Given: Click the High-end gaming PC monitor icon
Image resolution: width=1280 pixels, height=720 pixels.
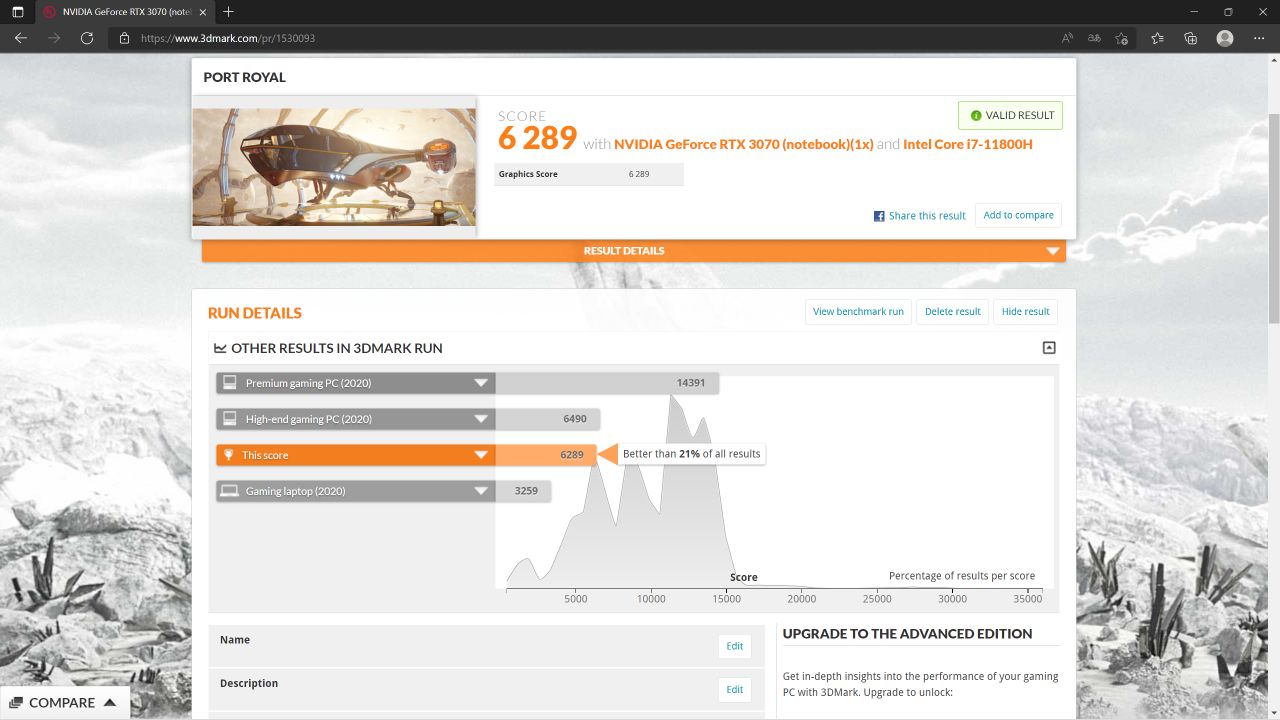Looking at the screenshot, I should click(x=230, y=419).
